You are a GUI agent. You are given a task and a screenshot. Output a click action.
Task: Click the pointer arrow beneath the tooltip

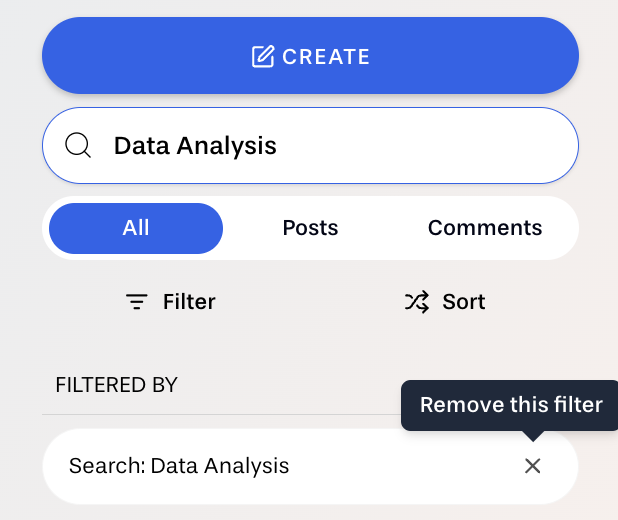(x=533, y=435)
